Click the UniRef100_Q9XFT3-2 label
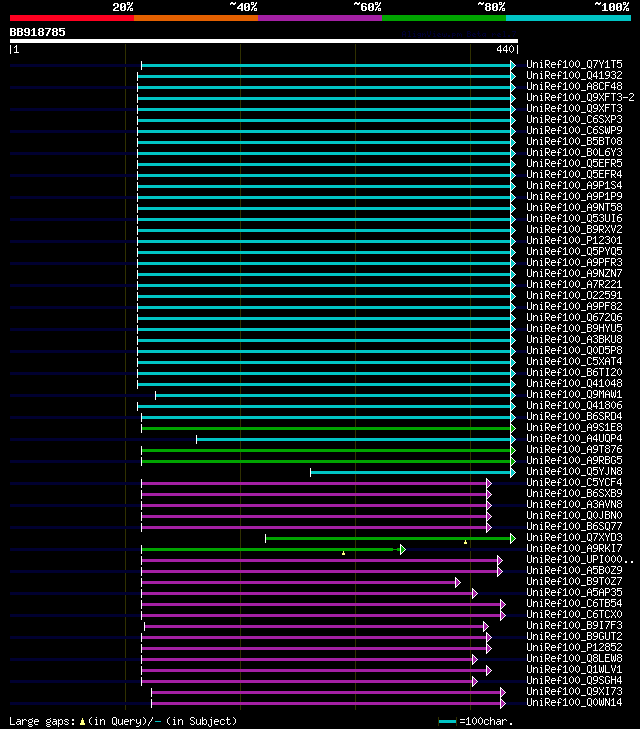640x729 pixels. (x=580, y=97)
